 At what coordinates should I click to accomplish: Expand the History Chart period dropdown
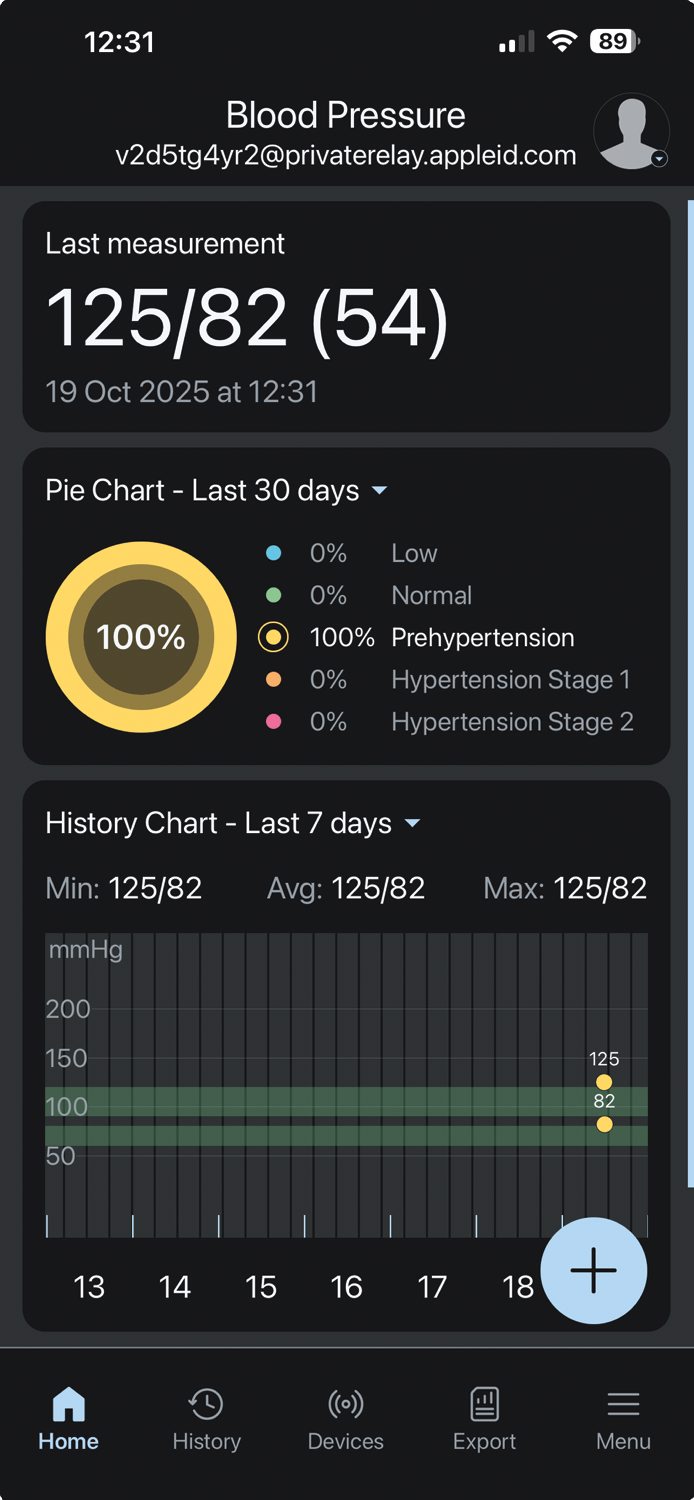point(412,824)
